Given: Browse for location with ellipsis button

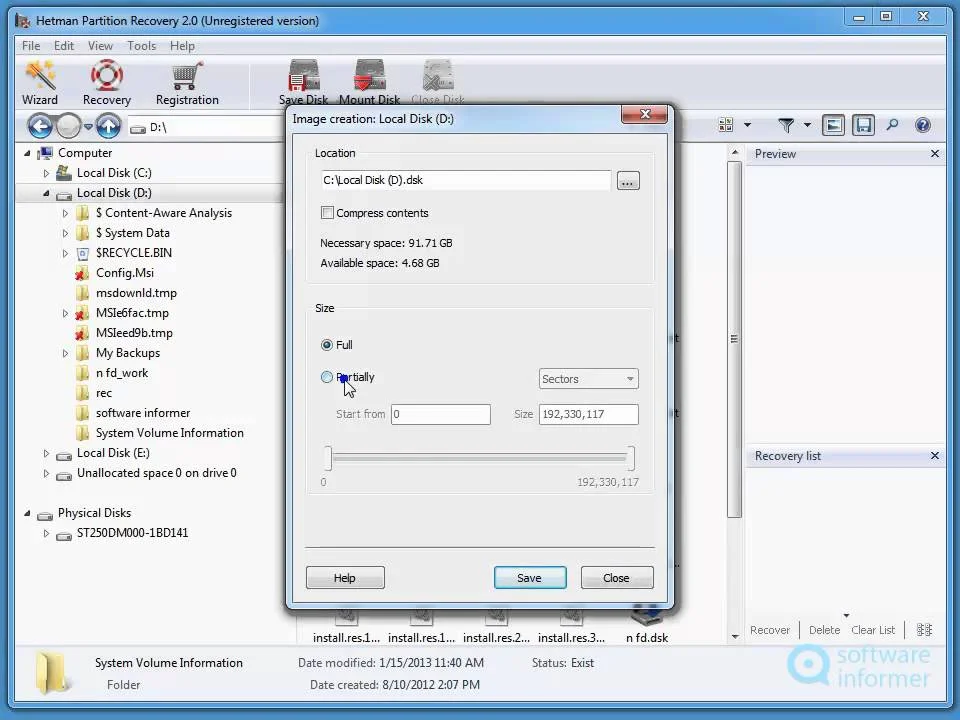Looking at the screenshot, I should [x=628, y=181].
